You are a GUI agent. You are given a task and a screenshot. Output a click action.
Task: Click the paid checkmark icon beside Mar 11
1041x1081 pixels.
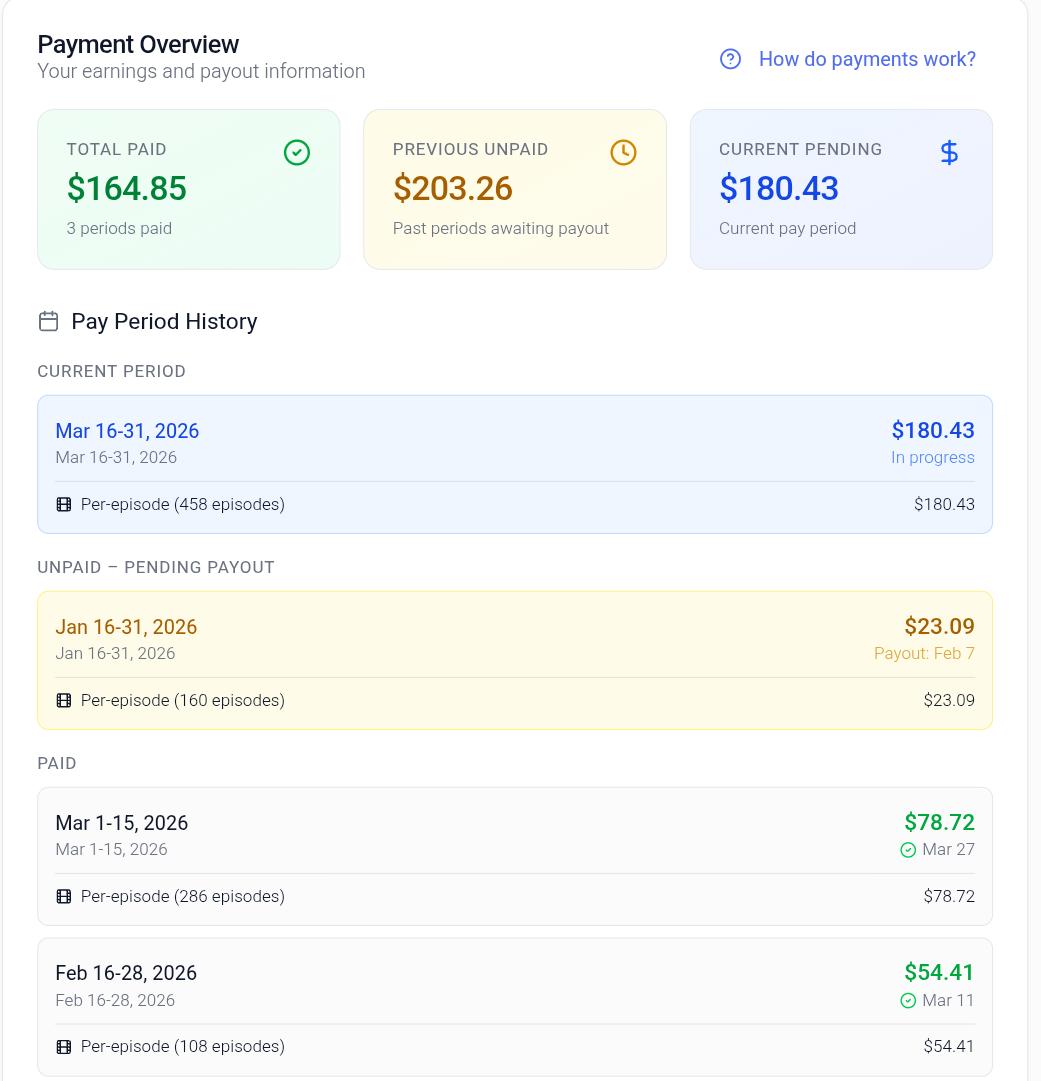(908, 1000)
